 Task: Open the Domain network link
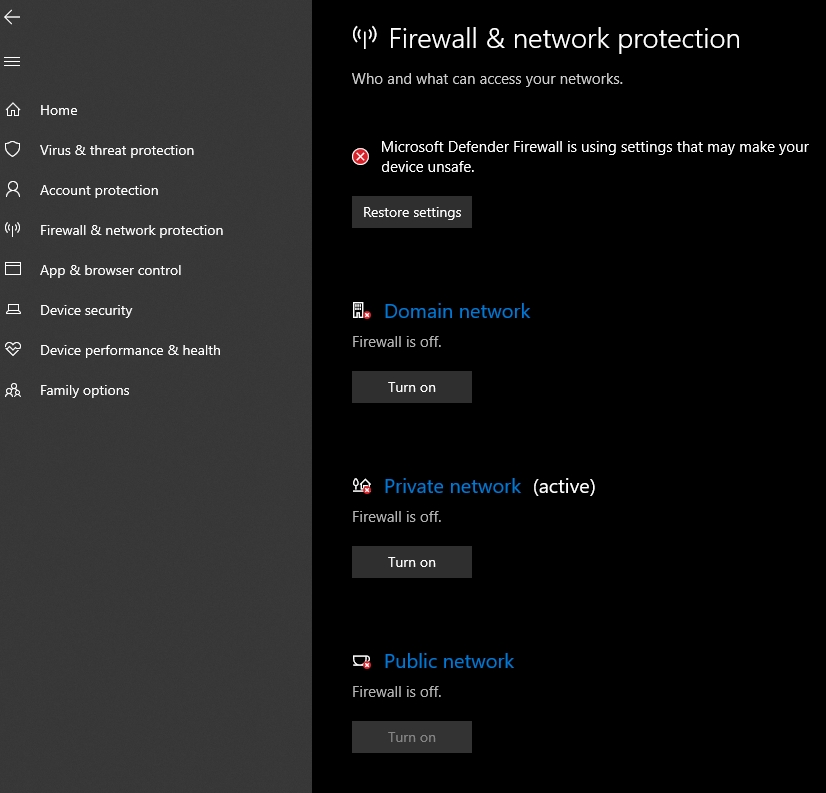coord(457,311)
